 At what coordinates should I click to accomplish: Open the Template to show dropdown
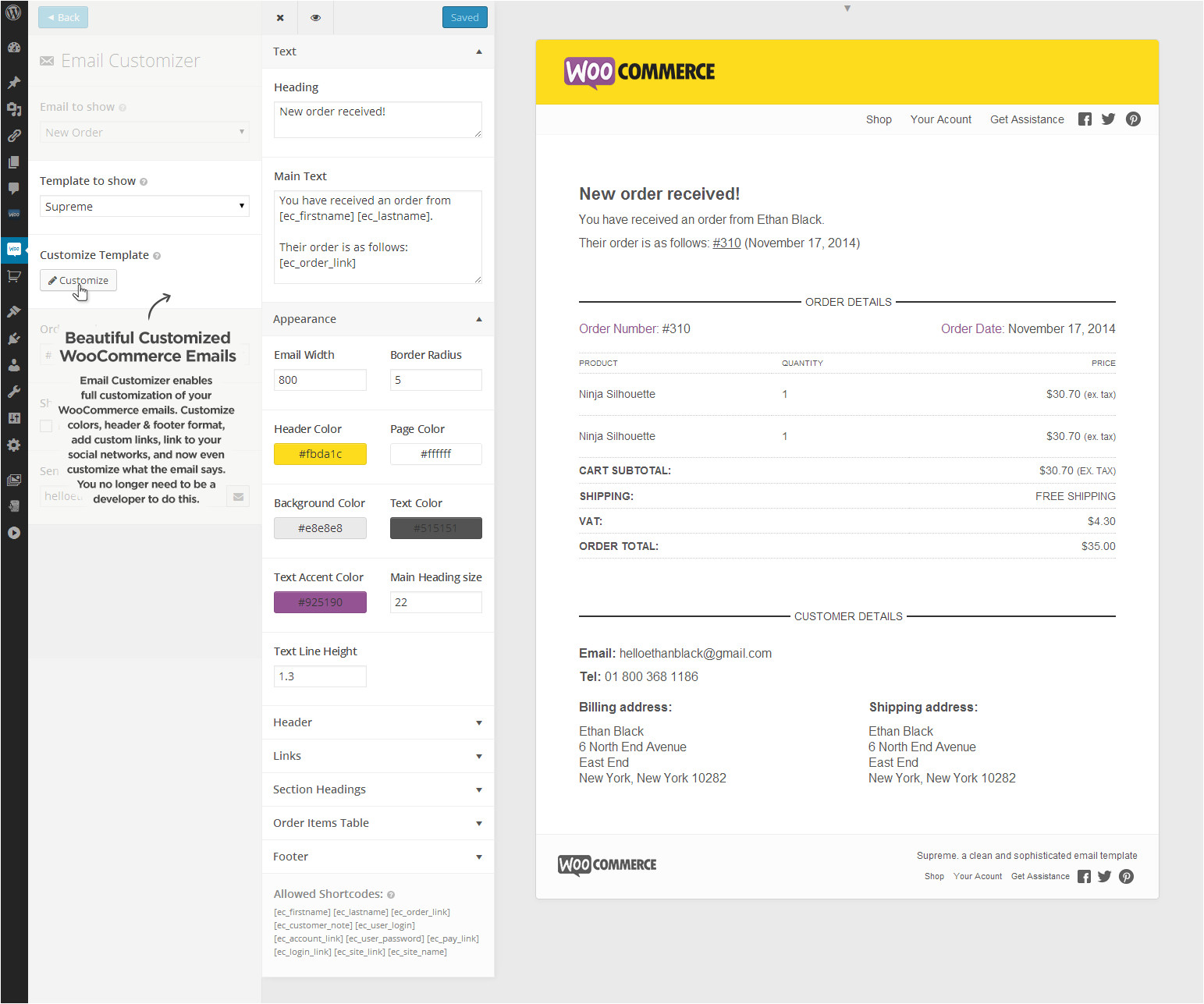tap(144, 207)
